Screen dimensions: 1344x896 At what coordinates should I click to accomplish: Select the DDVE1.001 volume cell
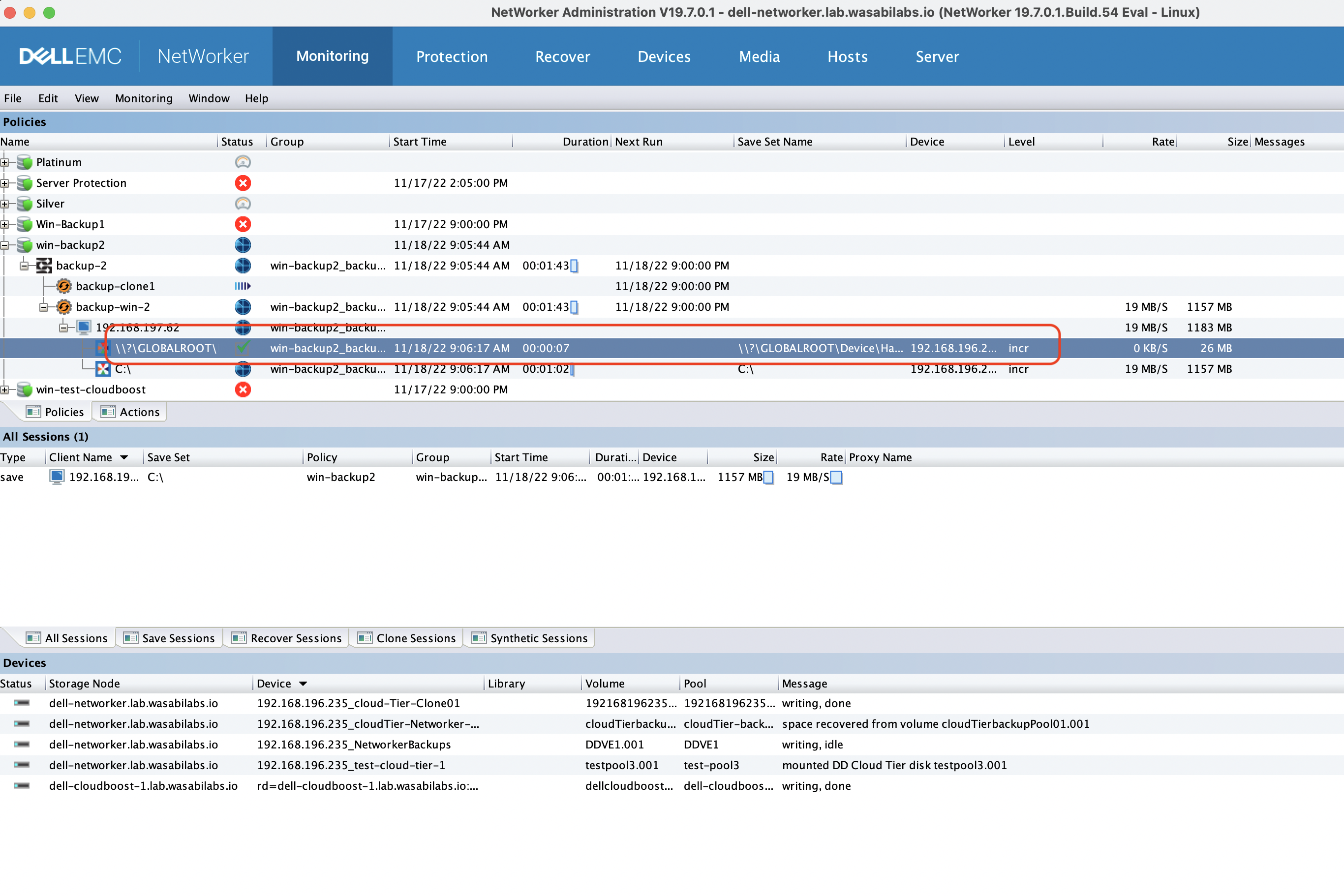click(x=614, y=745)
